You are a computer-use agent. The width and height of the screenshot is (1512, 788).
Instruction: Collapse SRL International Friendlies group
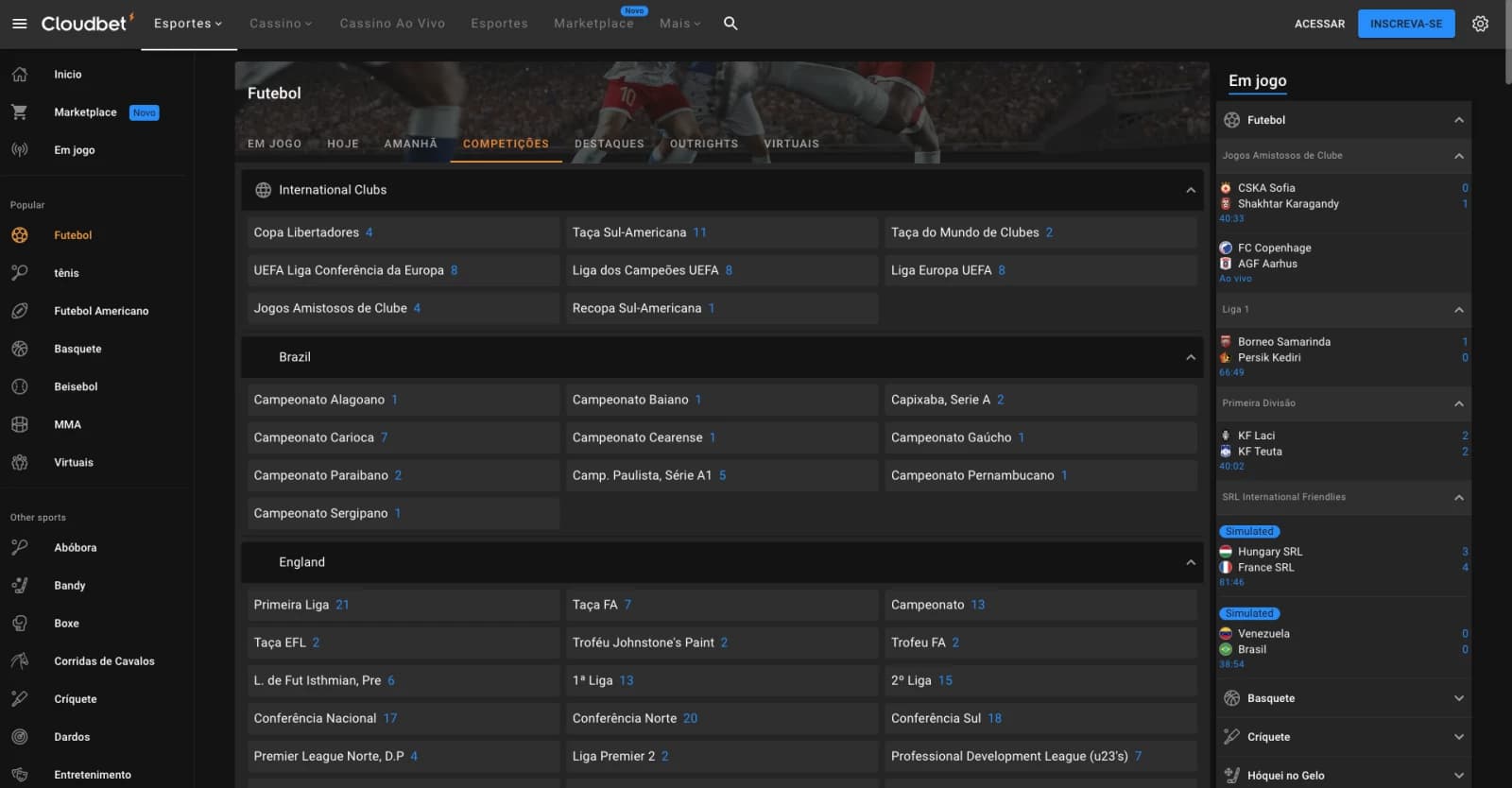(1459, 497)
